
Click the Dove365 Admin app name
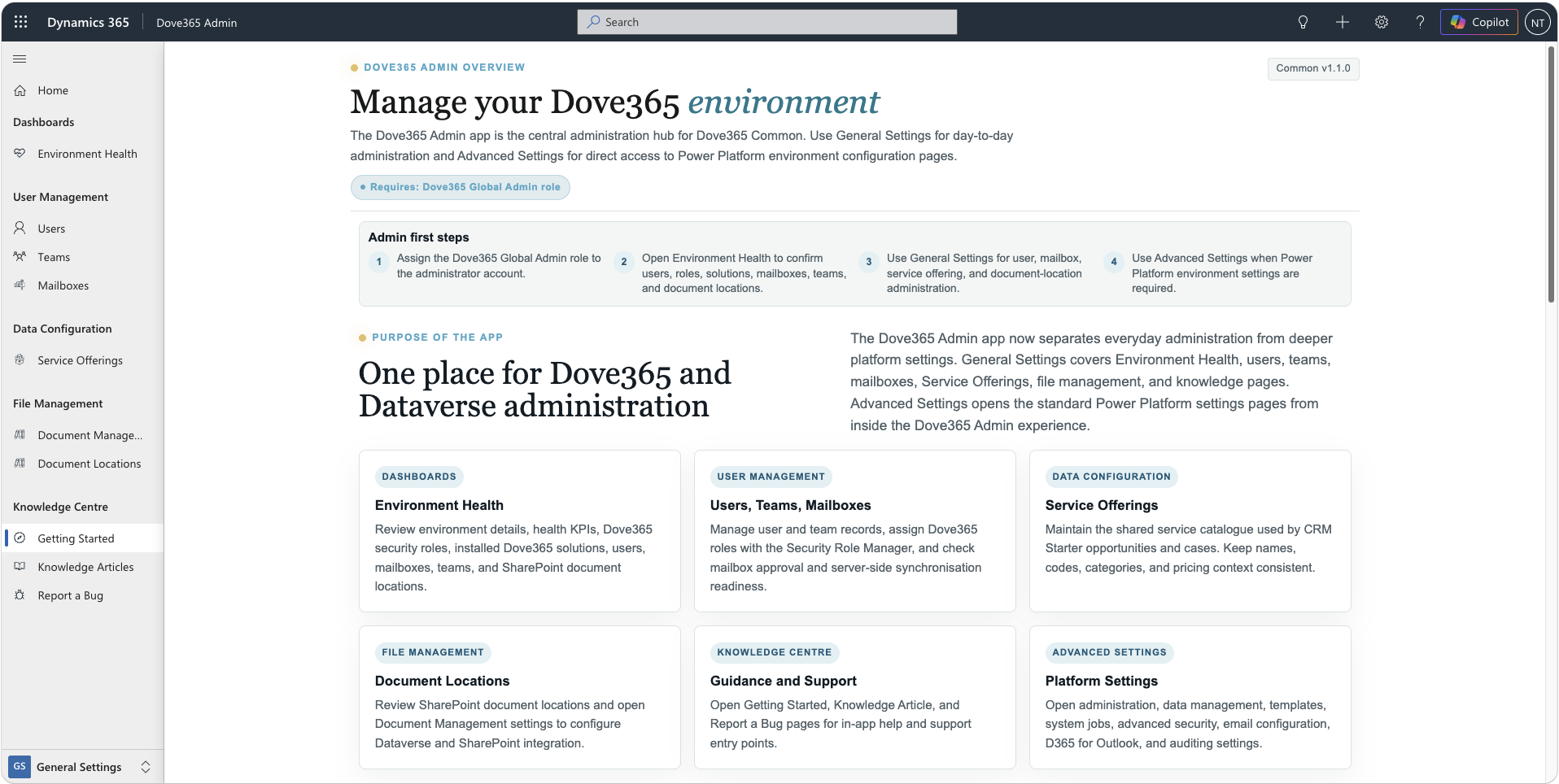pyautogui.click(x=197, y=23)
